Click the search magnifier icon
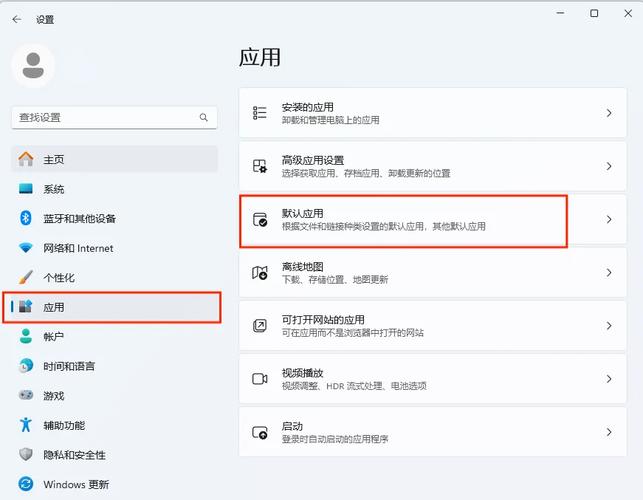The width and height of the screenshot is (643, 500). pos(203,117)
